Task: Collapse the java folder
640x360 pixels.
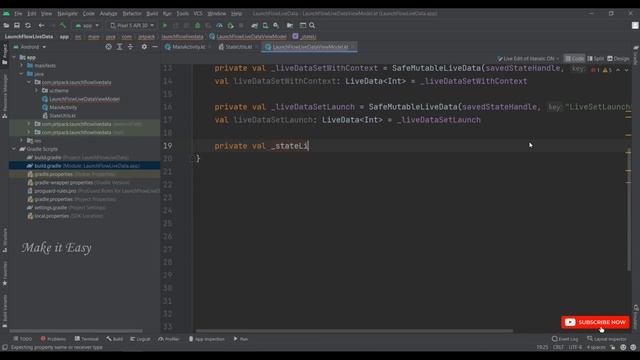Action: coord(22,74)
